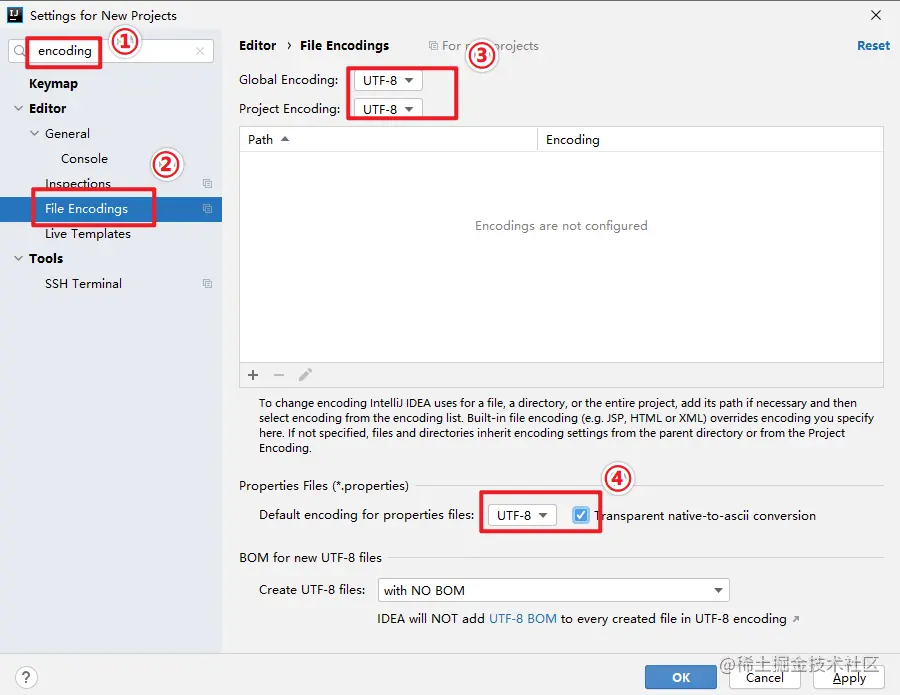The width and height of the screenshot is (900, 695).
Task: Open help with the question mark icon
Action: [26, 678]
